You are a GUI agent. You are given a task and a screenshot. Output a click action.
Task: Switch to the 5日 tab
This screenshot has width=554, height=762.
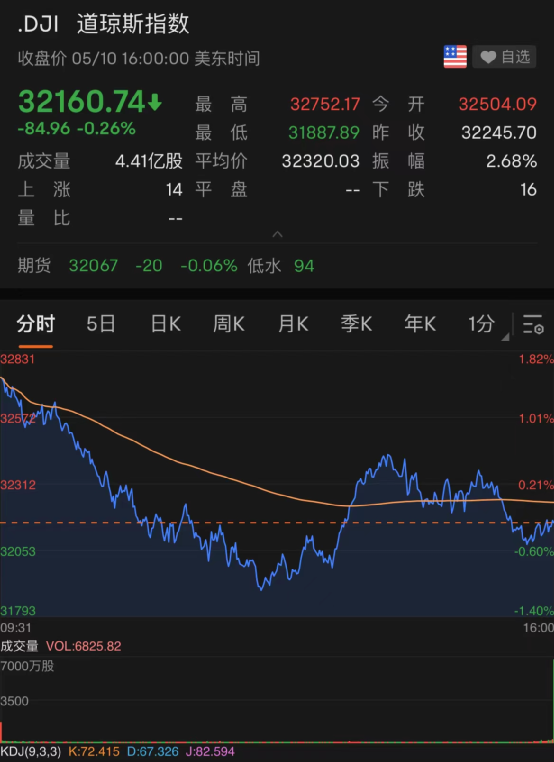[x=101, y=324]
